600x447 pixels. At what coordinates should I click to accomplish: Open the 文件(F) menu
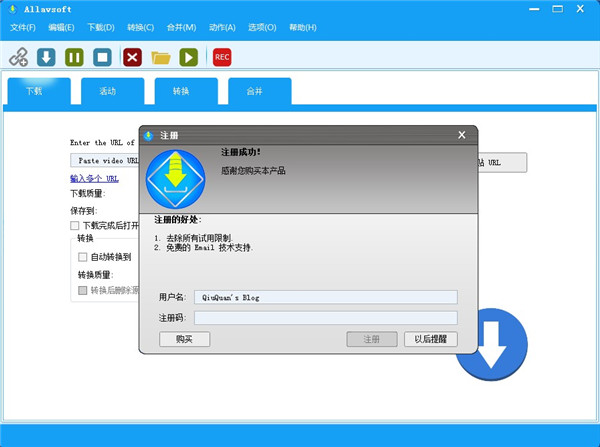(x=23, y=28)
